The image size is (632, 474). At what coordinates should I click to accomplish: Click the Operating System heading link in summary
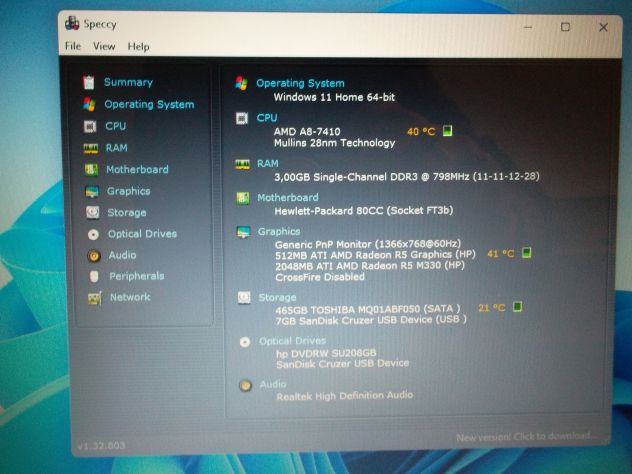[300, 83]
